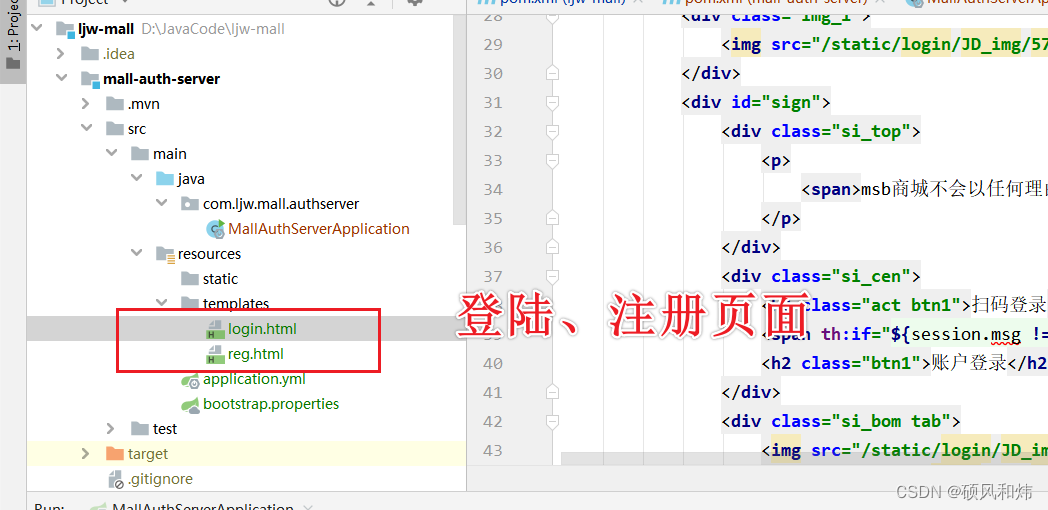
Task: Toggle code fold at line 30
Action: pos(552,73)
